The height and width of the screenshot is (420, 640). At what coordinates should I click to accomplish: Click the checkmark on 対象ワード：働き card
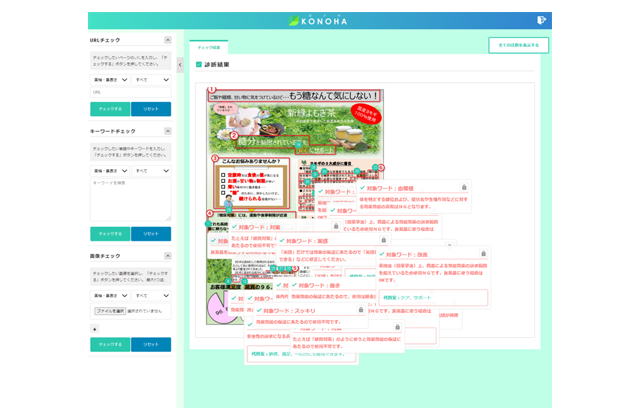click(x=294, y=285)
